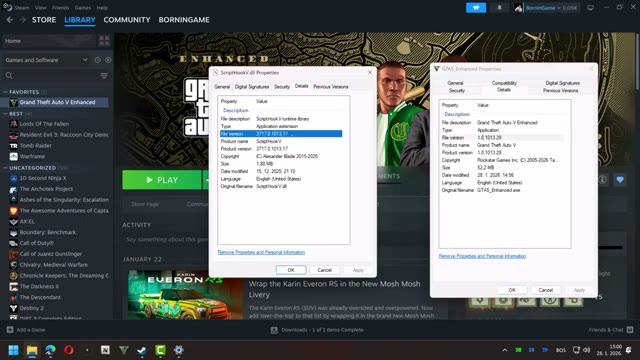
Task: Click the green PLAY button
Action: pyautogui.click(x=162, y=180)
